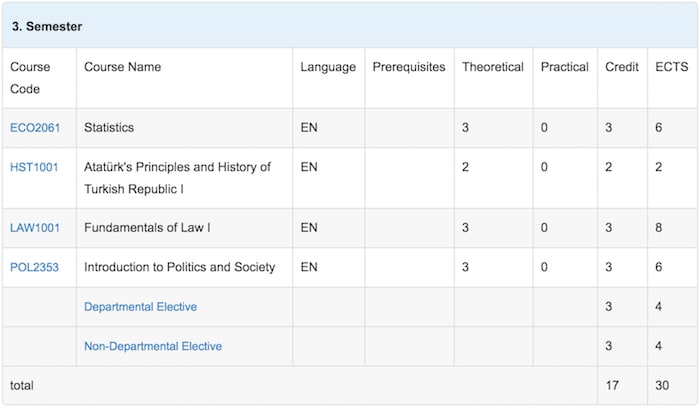Click the Language column header

328,67
